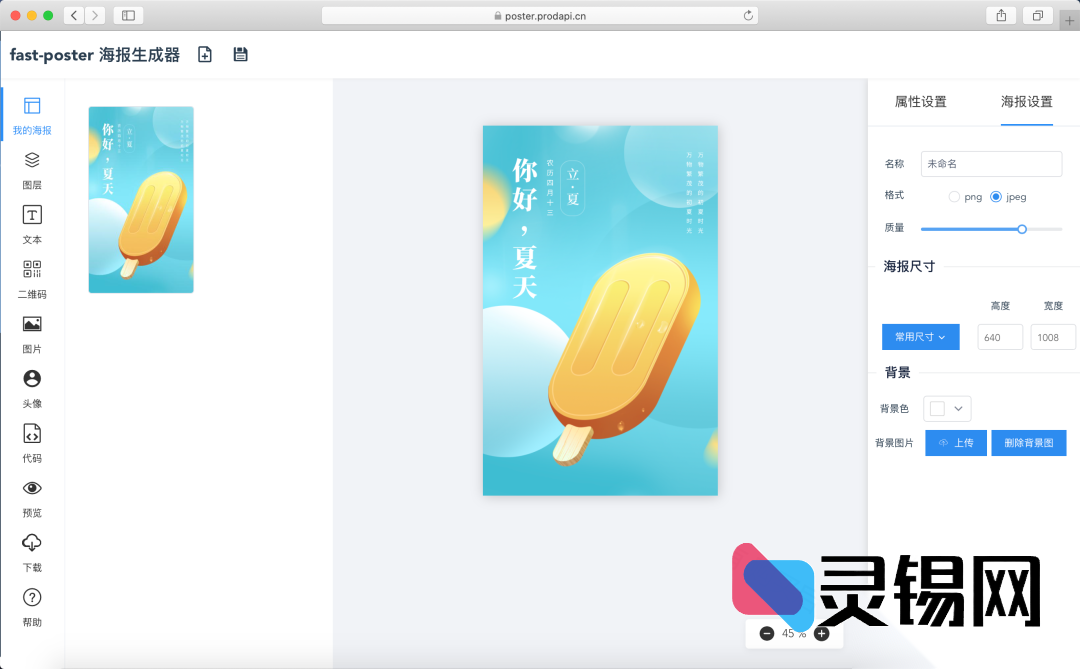The width and height of the screenshot is (1080, 669).
Task: Open the 背景色 color picker dropdown
Action: 947,408
